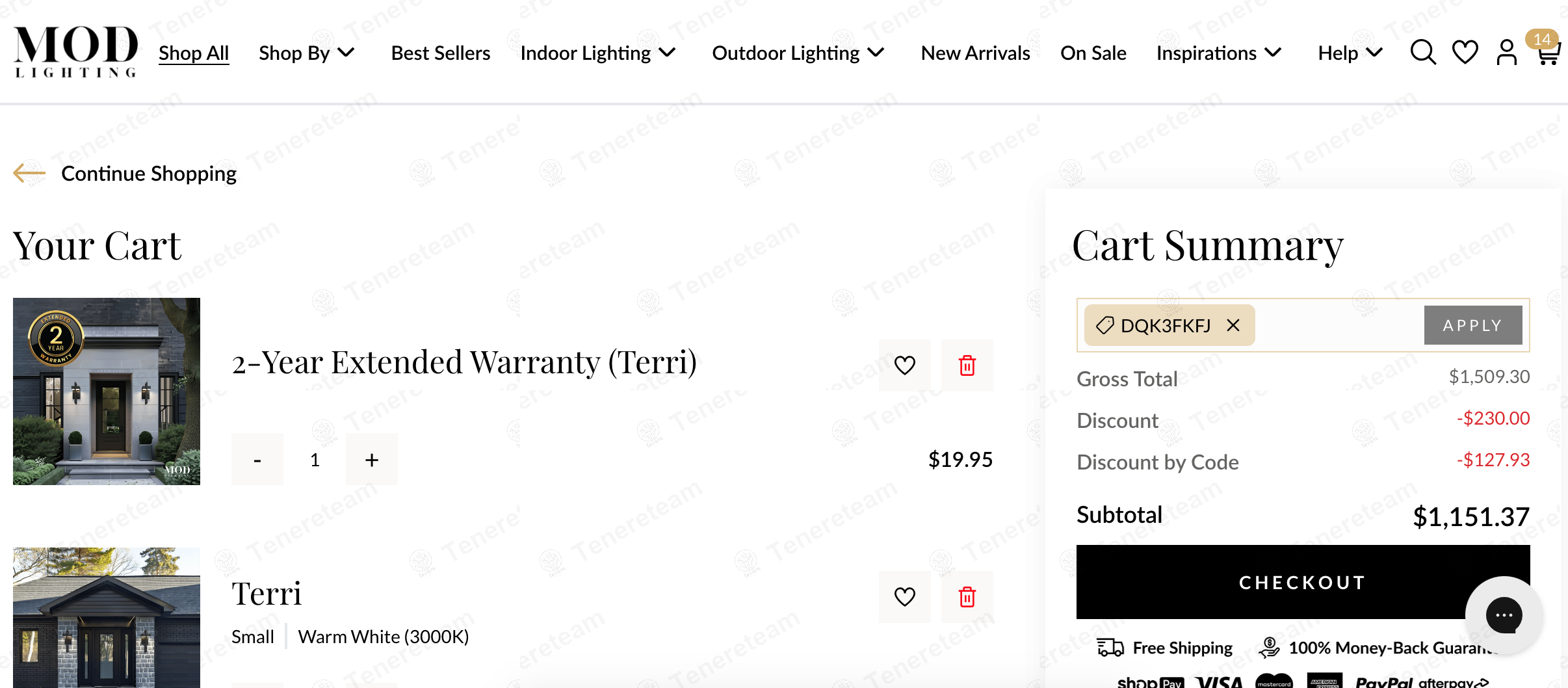
Task: Click the MOD Lighting logo
Action: [75, 52]
